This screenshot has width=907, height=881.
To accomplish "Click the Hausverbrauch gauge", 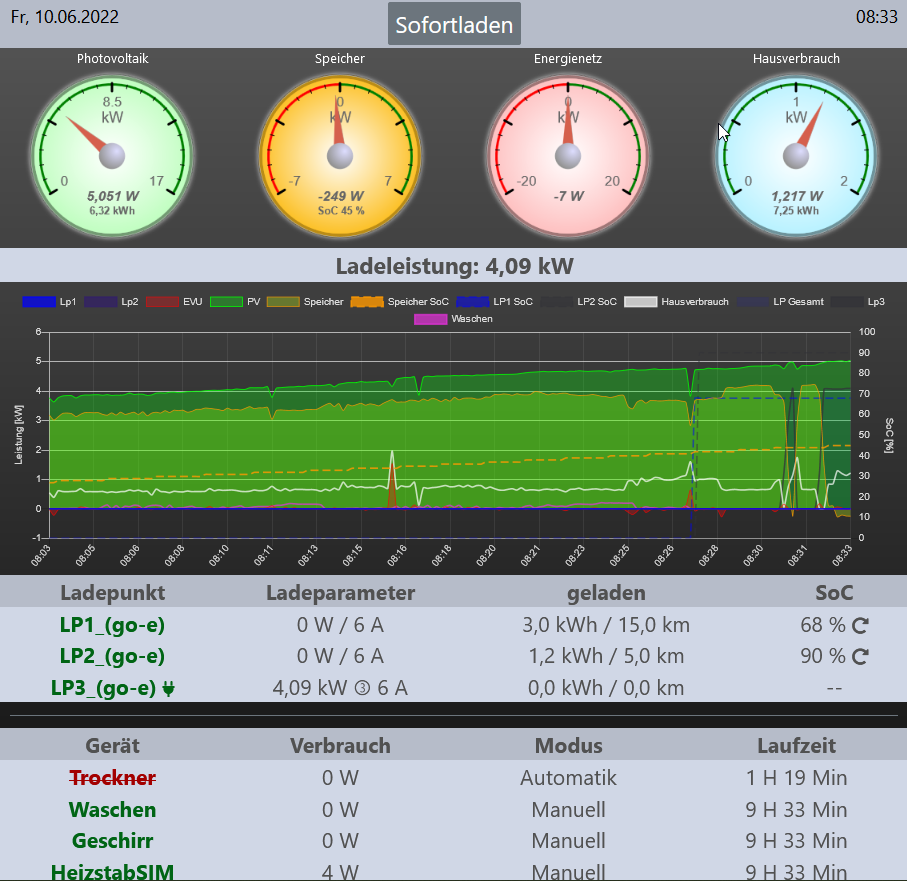I will pyautogui.click(x=796, y=154).
